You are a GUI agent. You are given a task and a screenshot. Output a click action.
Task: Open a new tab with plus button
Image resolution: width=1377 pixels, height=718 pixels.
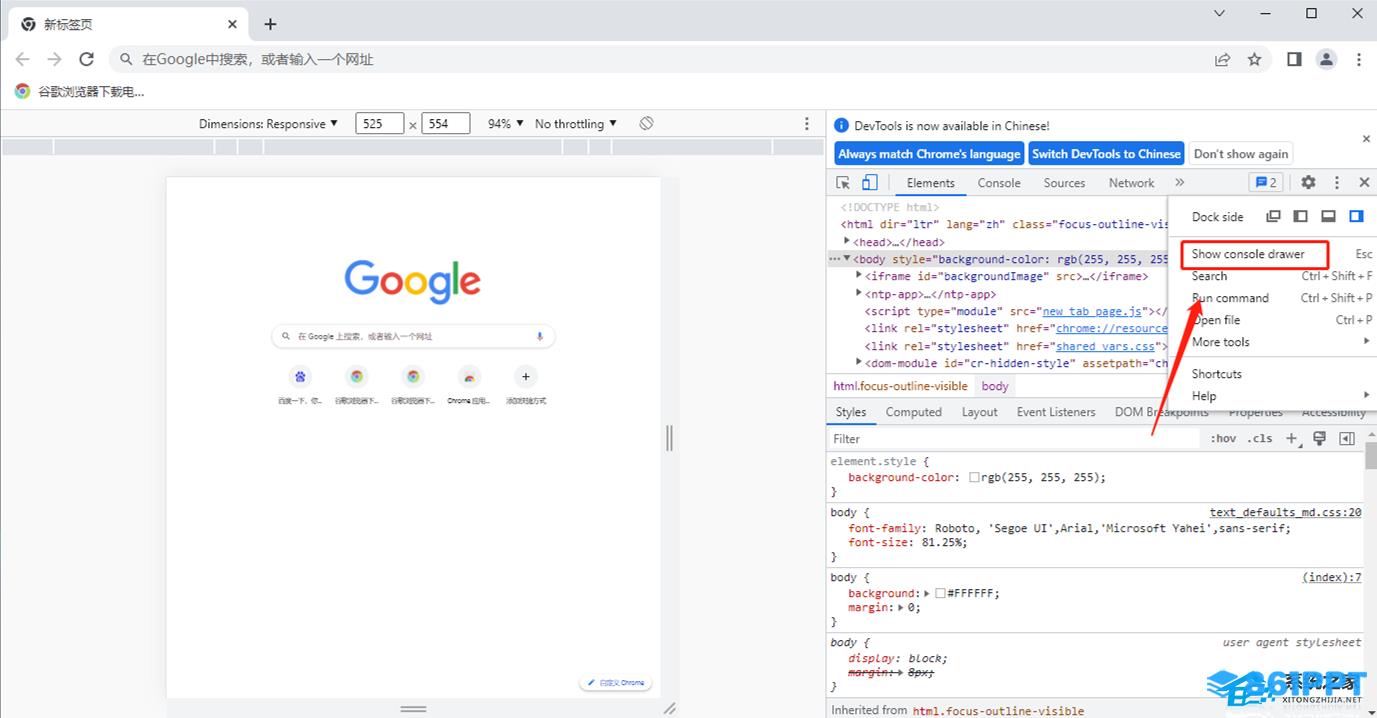(x=270, y=24)
